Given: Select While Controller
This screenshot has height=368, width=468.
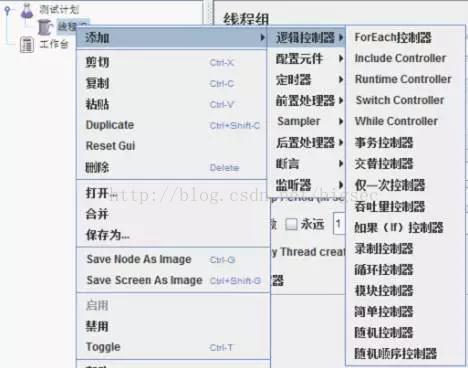Looking at the screenshot, I should [405, 121].
